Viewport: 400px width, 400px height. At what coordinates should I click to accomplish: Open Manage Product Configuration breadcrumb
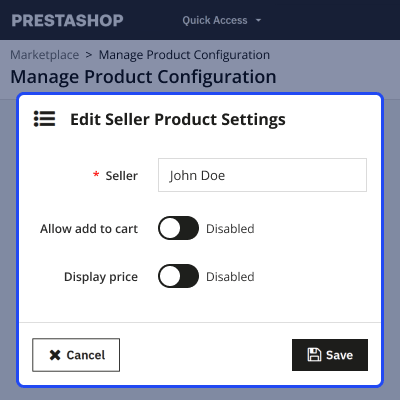[x=184, y=55]
